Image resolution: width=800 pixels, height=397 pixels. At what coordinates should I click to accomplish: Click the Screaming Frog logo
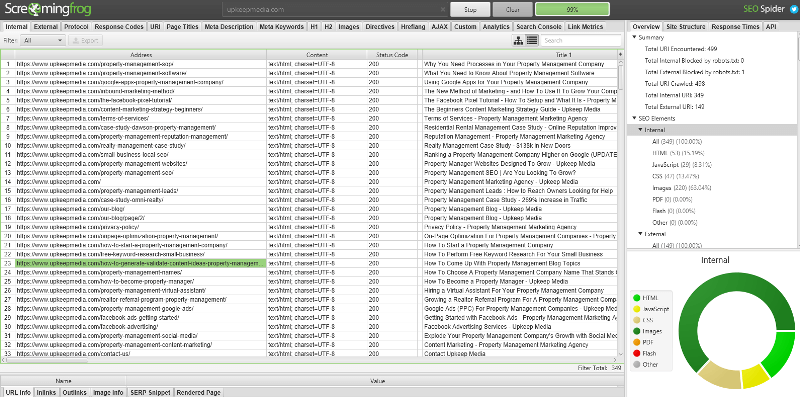48,9
